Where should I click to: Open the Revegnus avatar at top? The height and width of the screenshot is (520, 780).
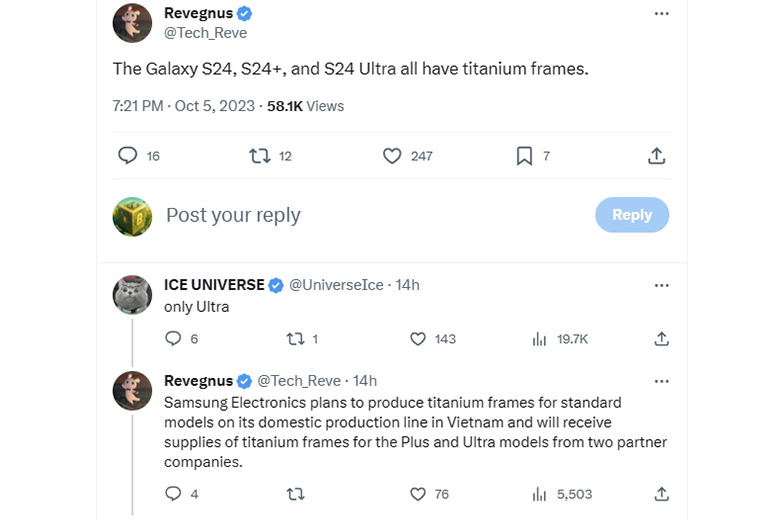tap(132, 23)
